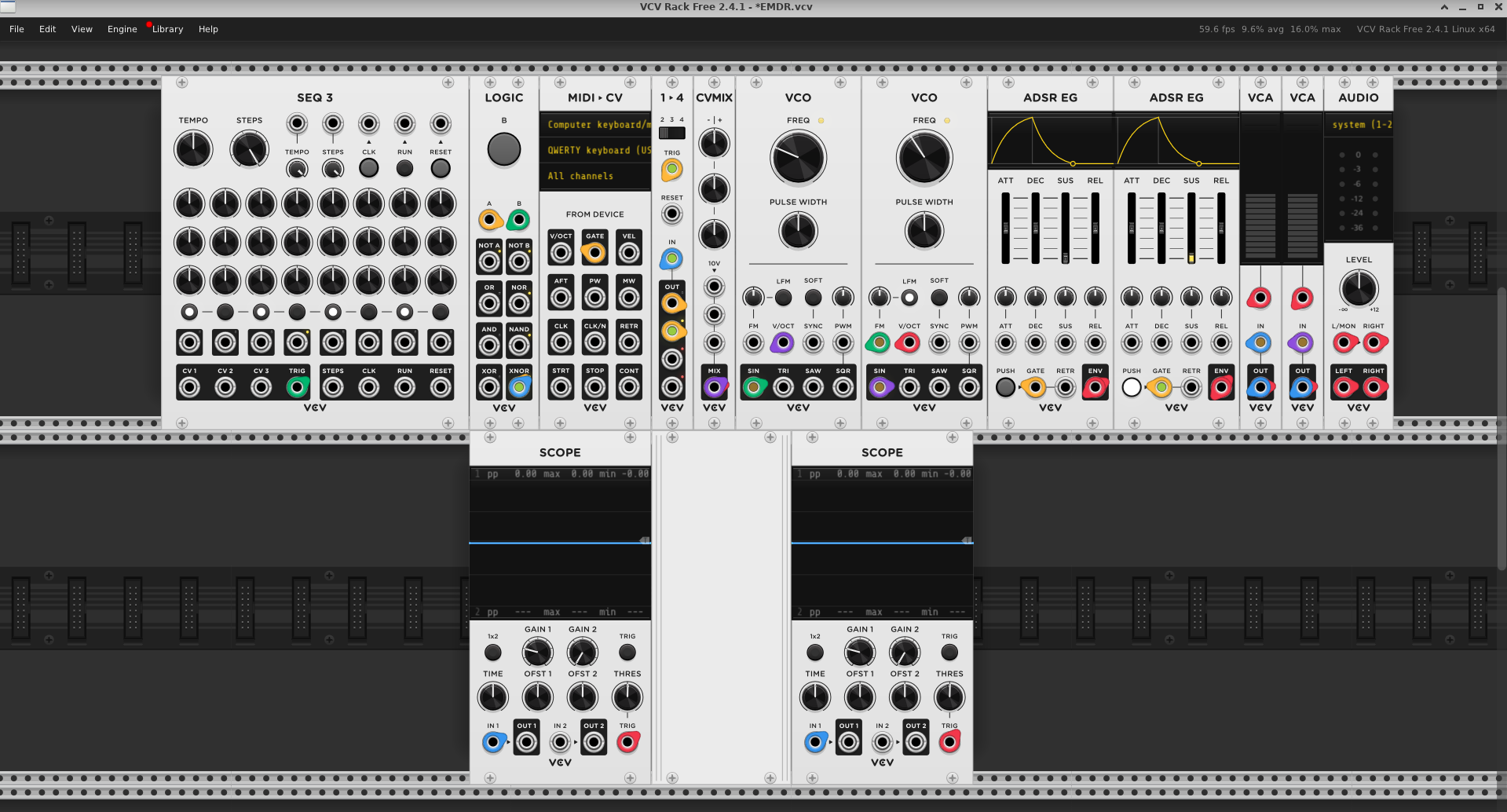1507x812 pixels.
Task: Click the 1>4 TRIG input jack
Action: 671,169
